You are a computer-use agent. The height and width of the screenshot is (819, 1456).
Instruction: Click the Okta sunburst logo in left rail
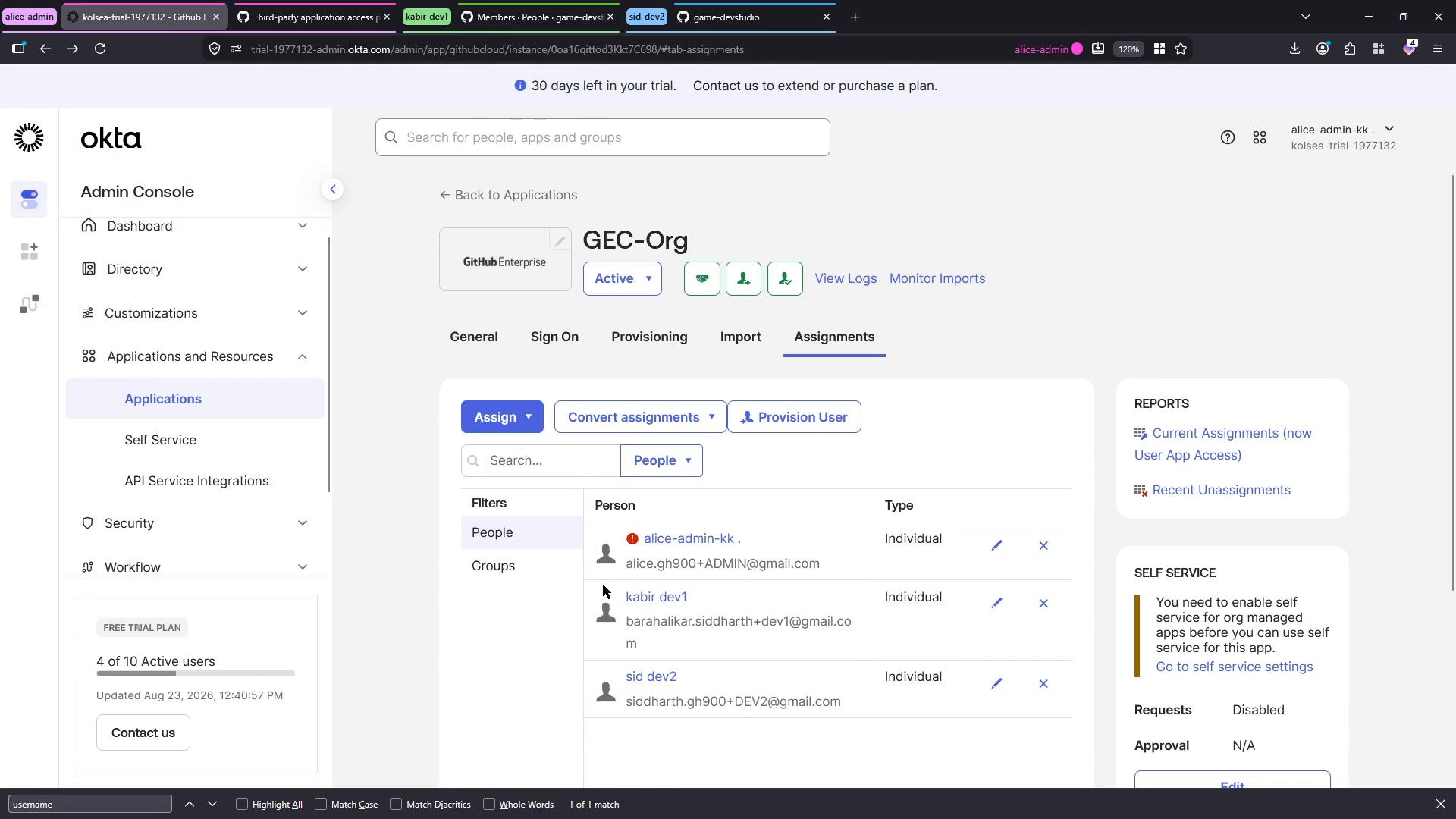point(29,137)
